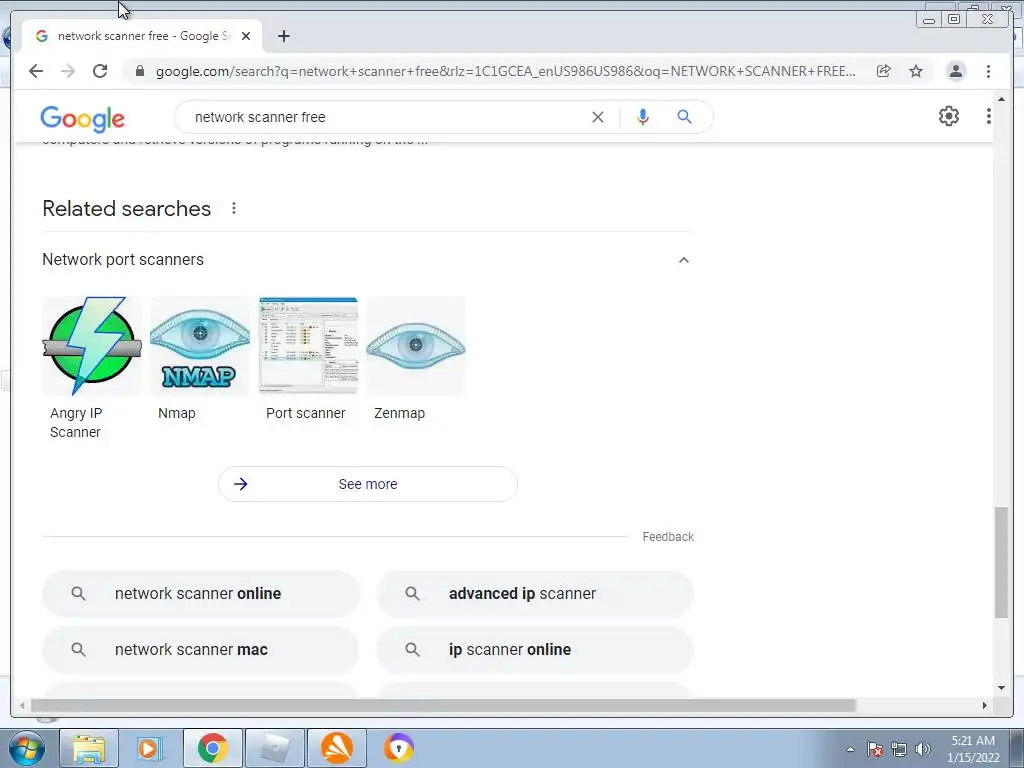Submit search with the magnifier icon
Screen dimensions: 1024x768
pos(684,117)
